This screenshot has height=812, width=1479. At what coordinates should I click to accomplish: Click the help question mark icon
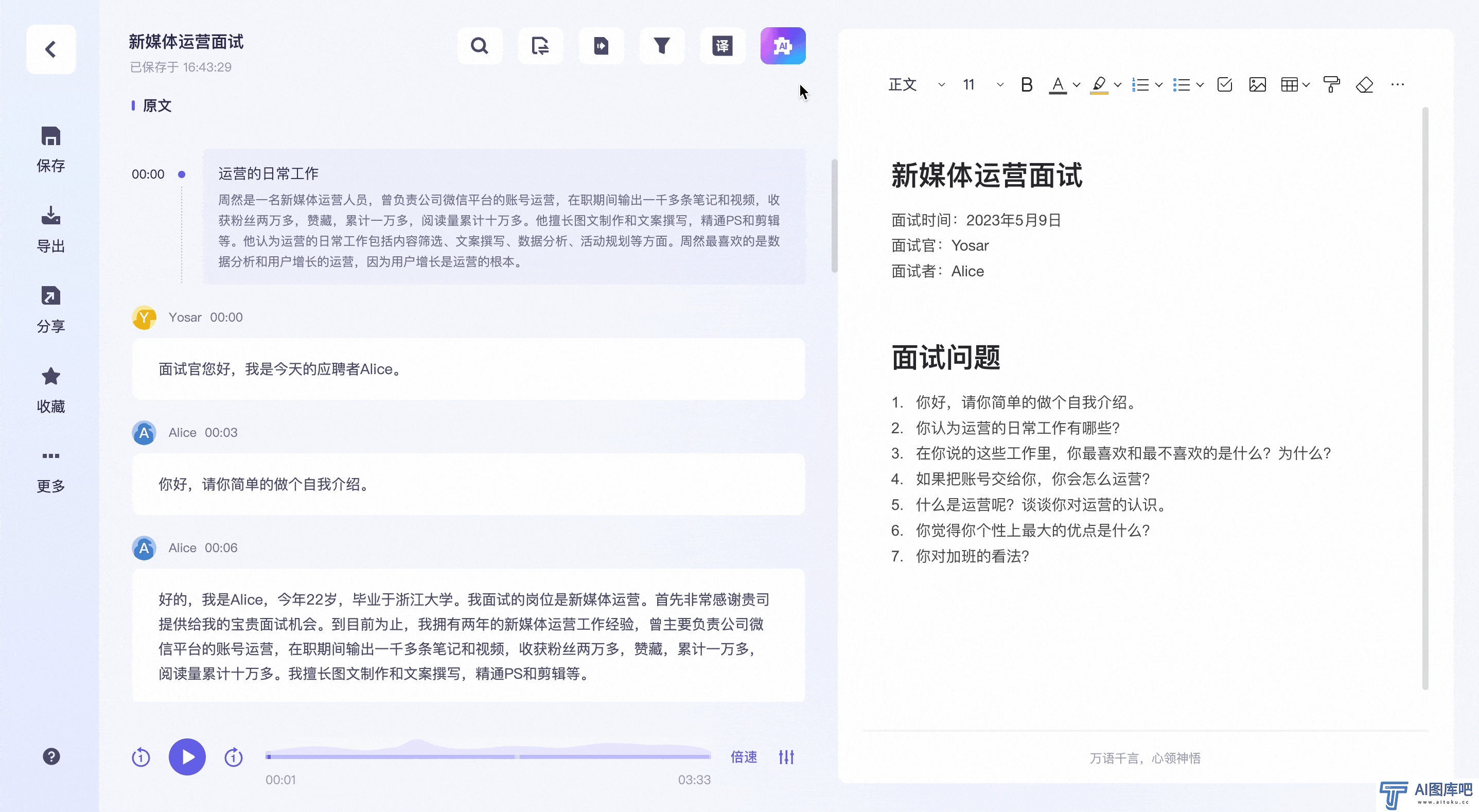tap(51, 756)
